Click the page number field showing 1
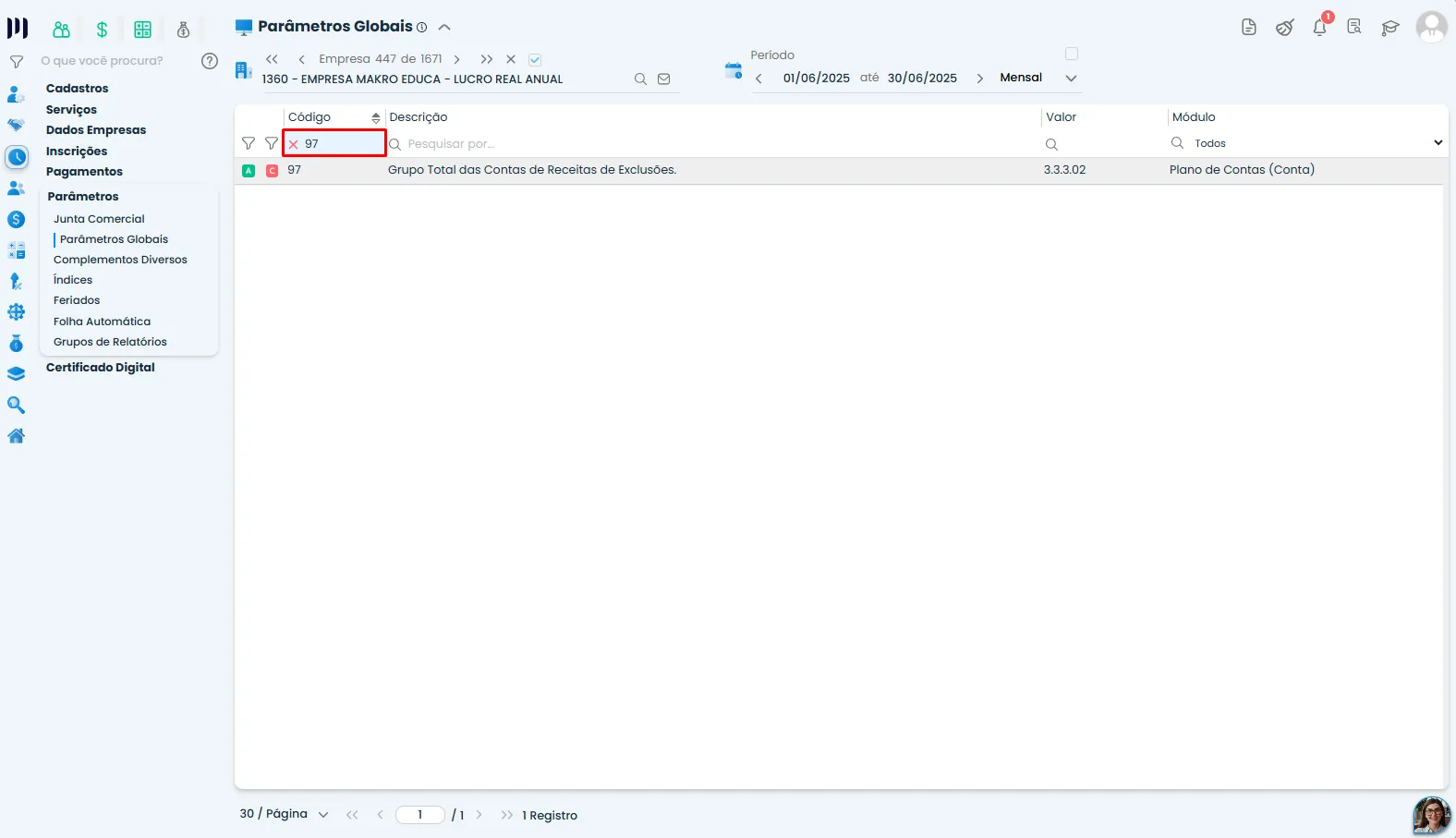Viewport: 1456px width, 838px height. 419,815
